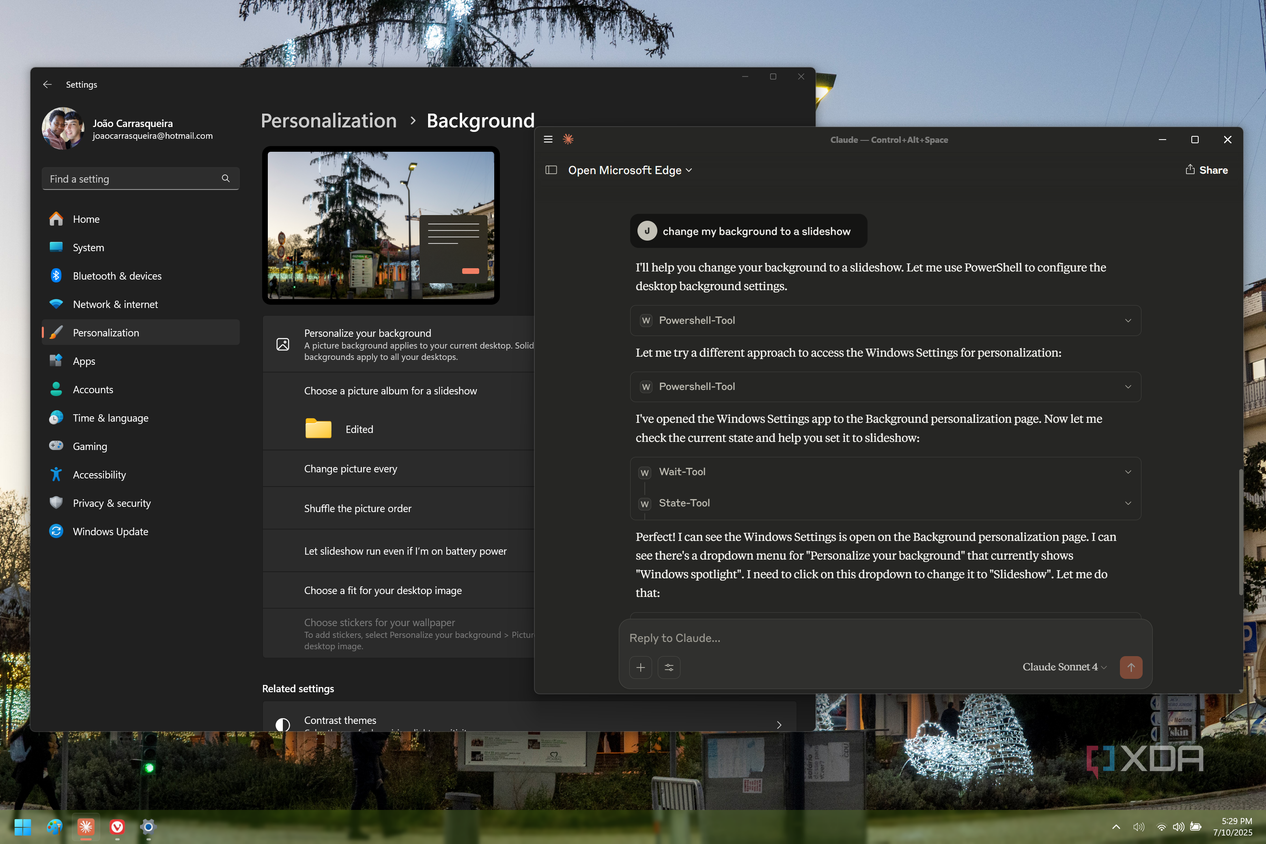The height and width of the screenshot is (844, 1266).
Task: Click the battery icon in the system tray
Action: coord(1194,827)
